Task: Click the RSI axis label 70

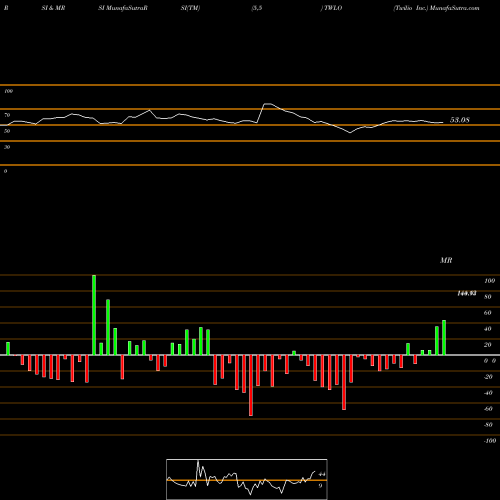Action: point(7,115)
